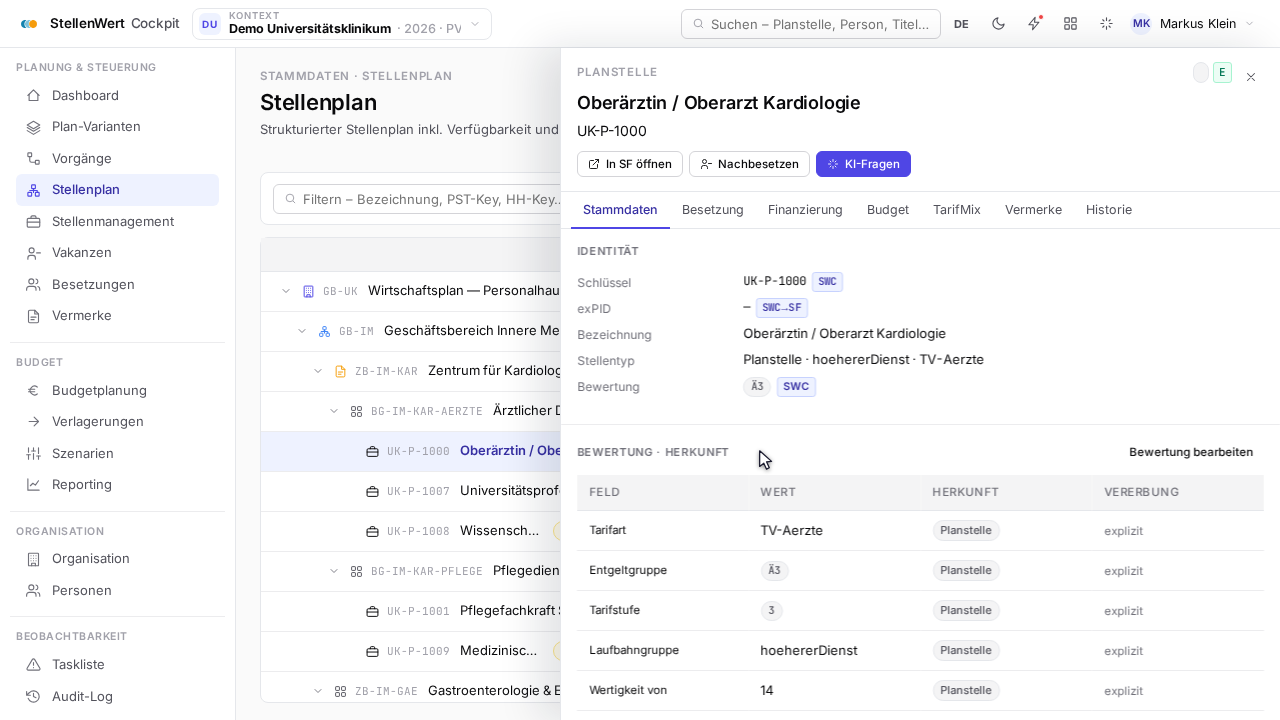The image size is (1280, 720).
Task: Open the TarifMix tab
Action: [x=957, y=210]
